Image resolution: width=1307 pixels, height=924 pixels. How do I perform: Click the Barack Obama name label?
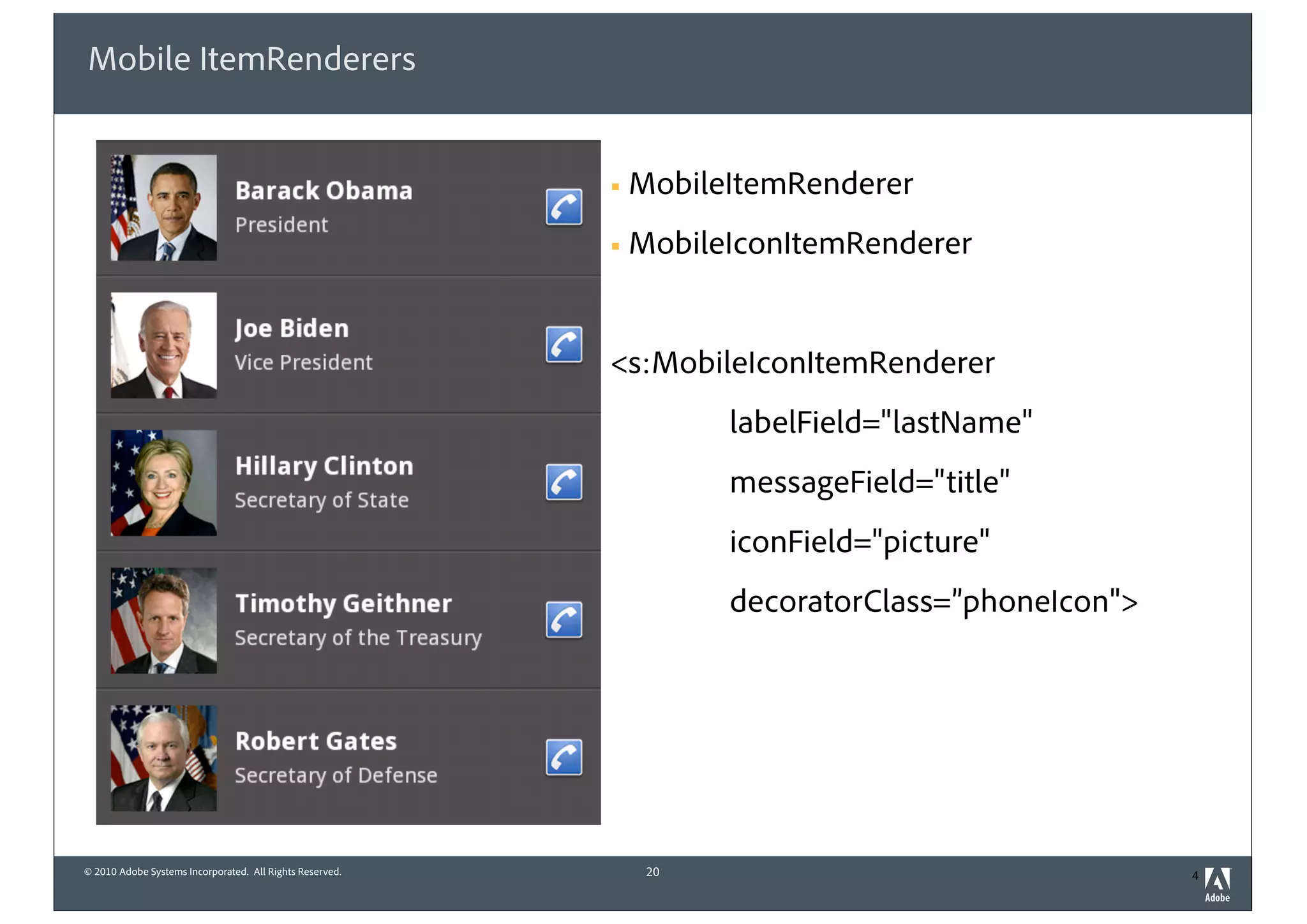[324, 191]
